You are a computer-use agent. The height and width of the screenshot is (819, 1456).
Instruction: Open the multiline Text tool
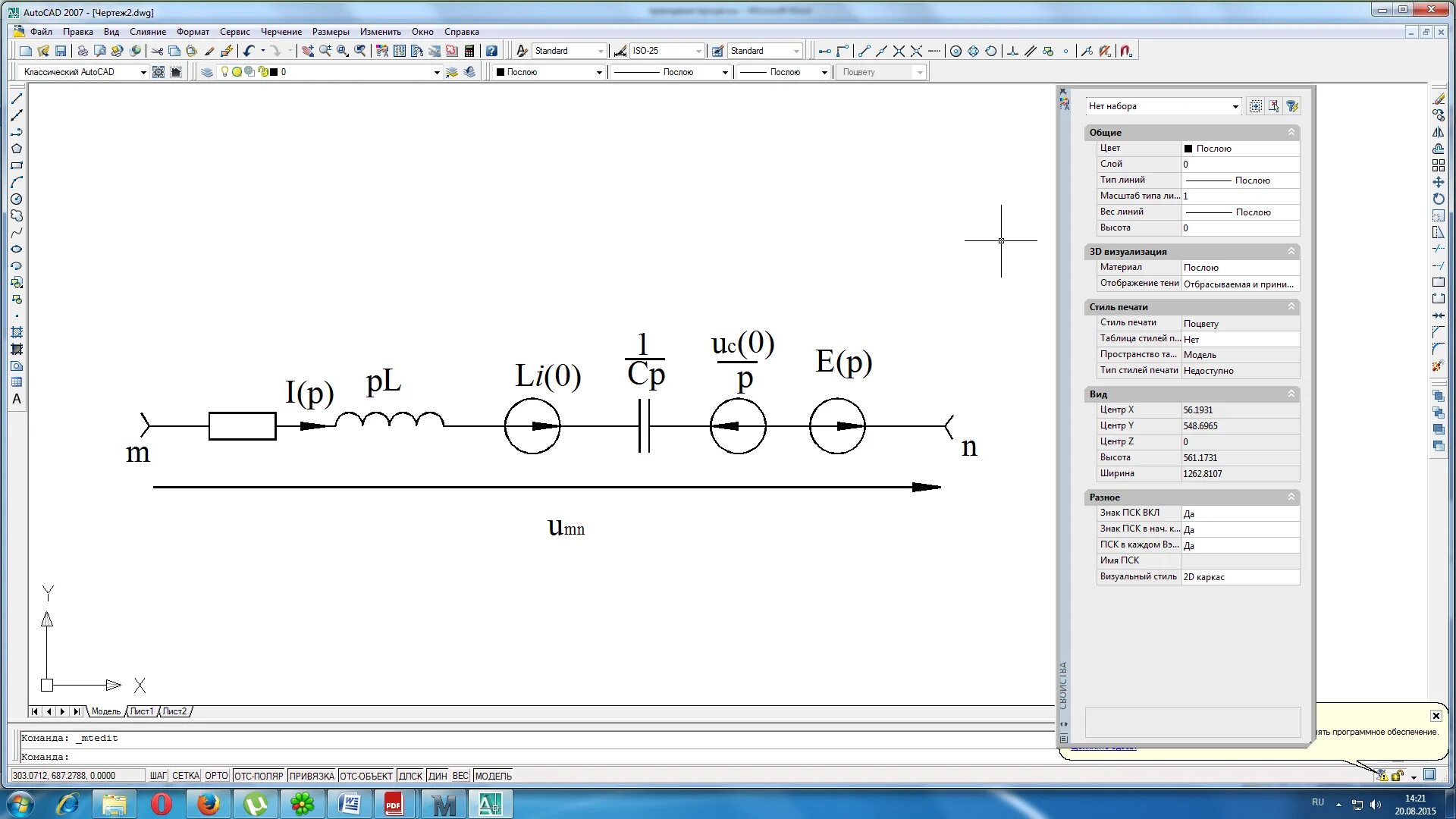coord(17,399)
